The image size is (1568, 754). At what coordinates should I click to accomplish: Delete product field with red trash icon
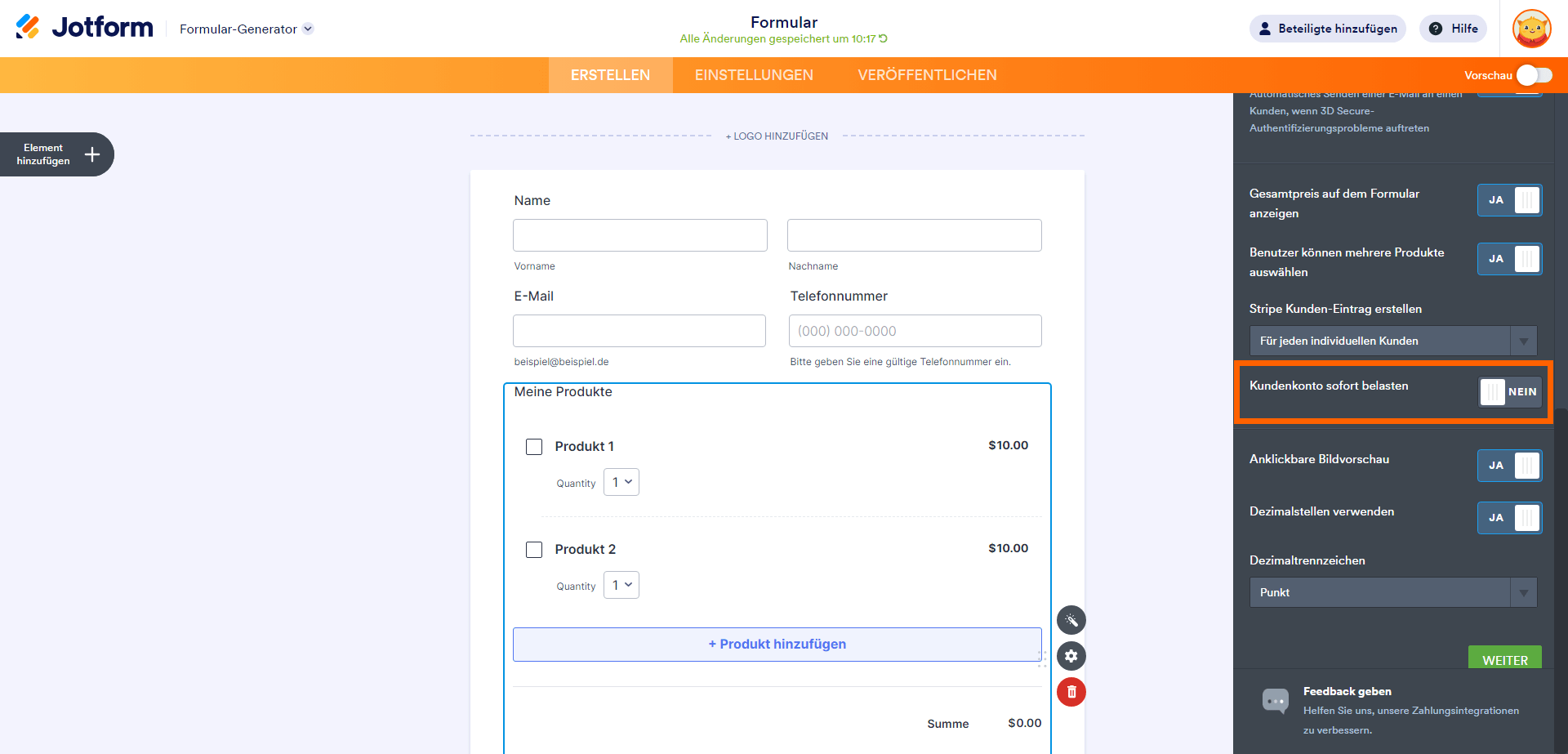click(x=1071, y=692)
